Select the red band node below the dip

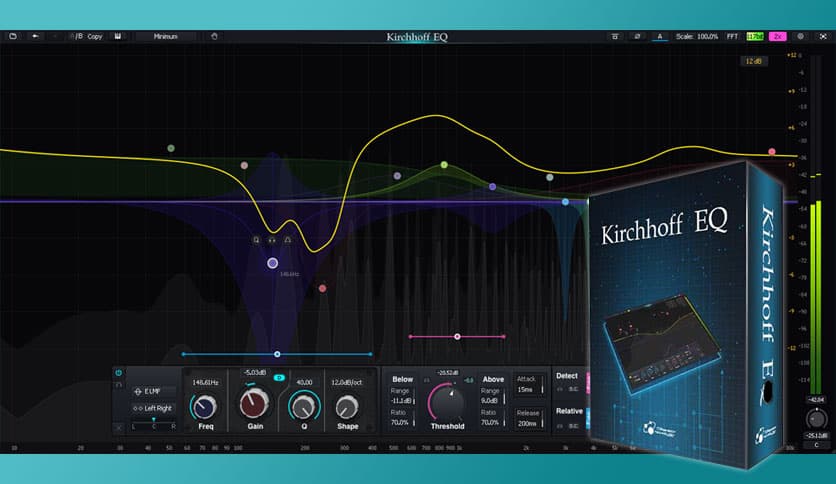point(322,288)
